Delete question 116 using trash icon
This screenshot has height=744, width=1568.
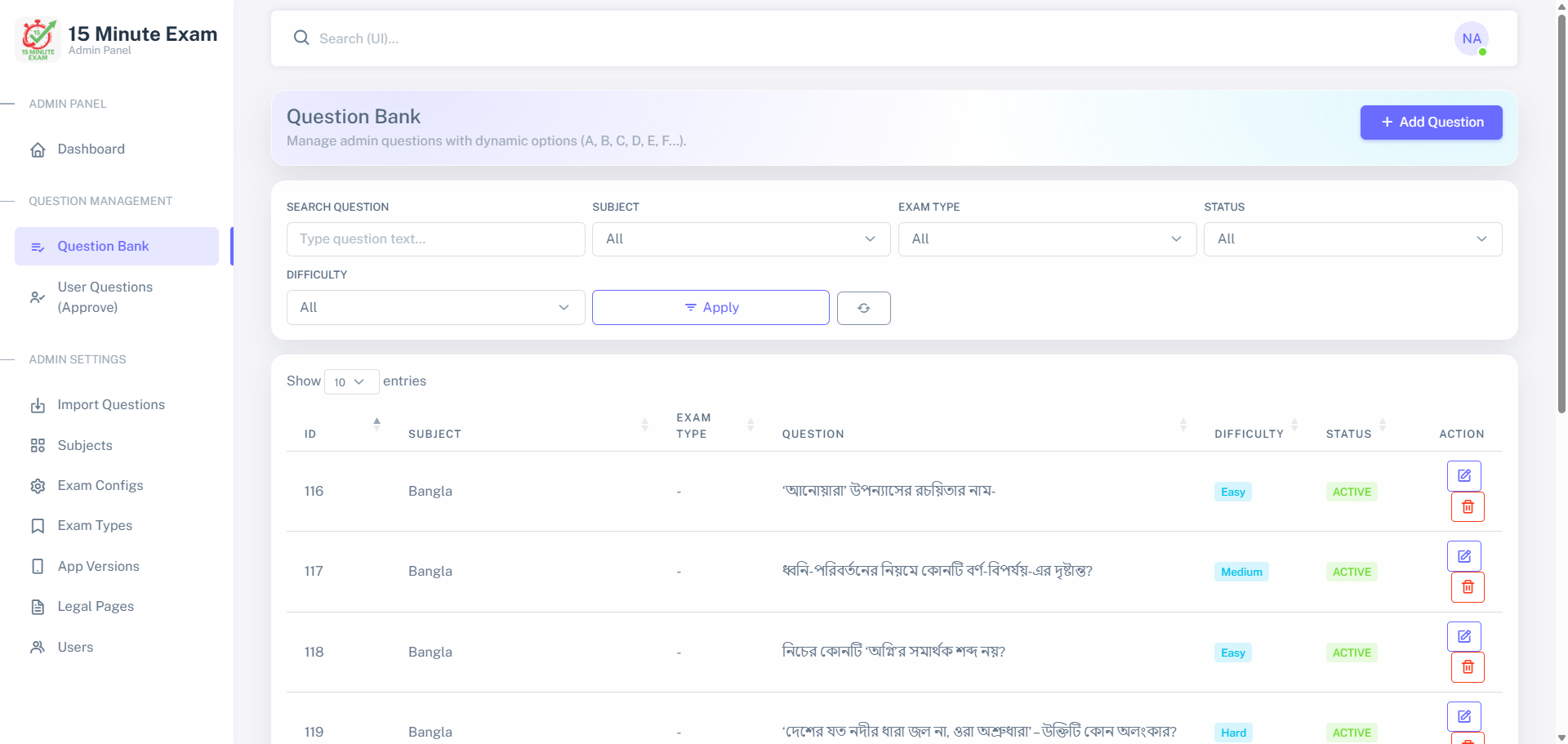point(1468,507)
